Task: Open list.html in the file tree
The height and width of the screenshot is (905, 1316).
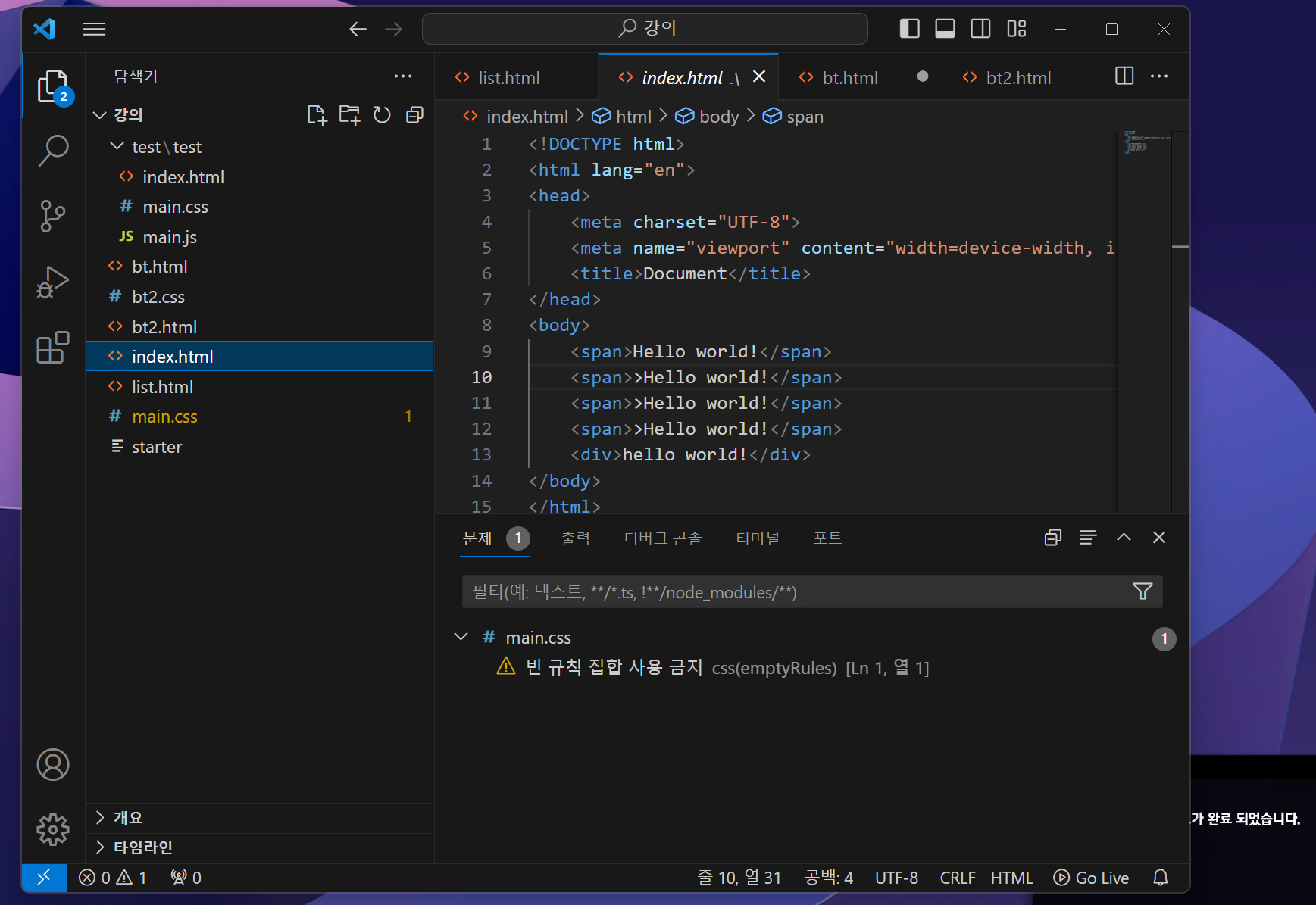Action: 259,387
